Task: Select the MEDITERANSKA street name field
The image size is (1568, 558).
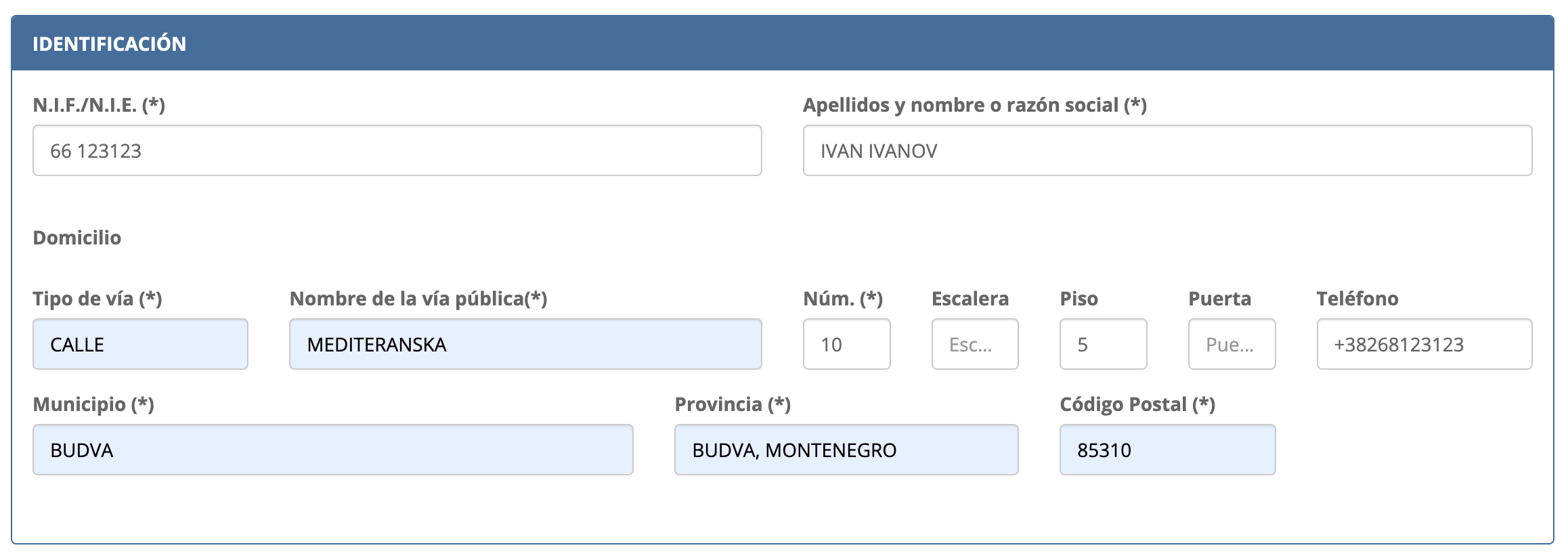Action: pyautogui.click(x=525, y=344)
